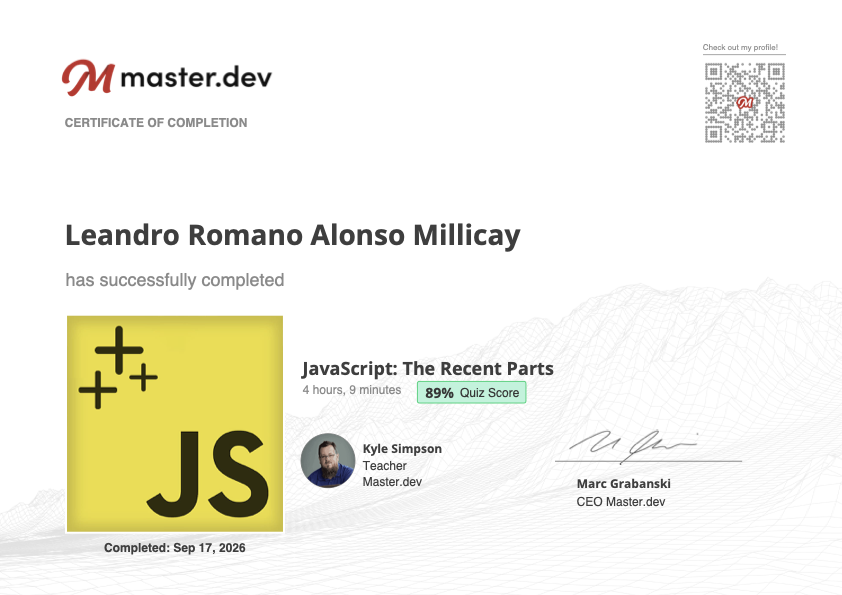Image resolution: width=842 pixels, height=595 pixels.
Task: Open the JavaScript course thumbnail image
Action: (175, 424)
